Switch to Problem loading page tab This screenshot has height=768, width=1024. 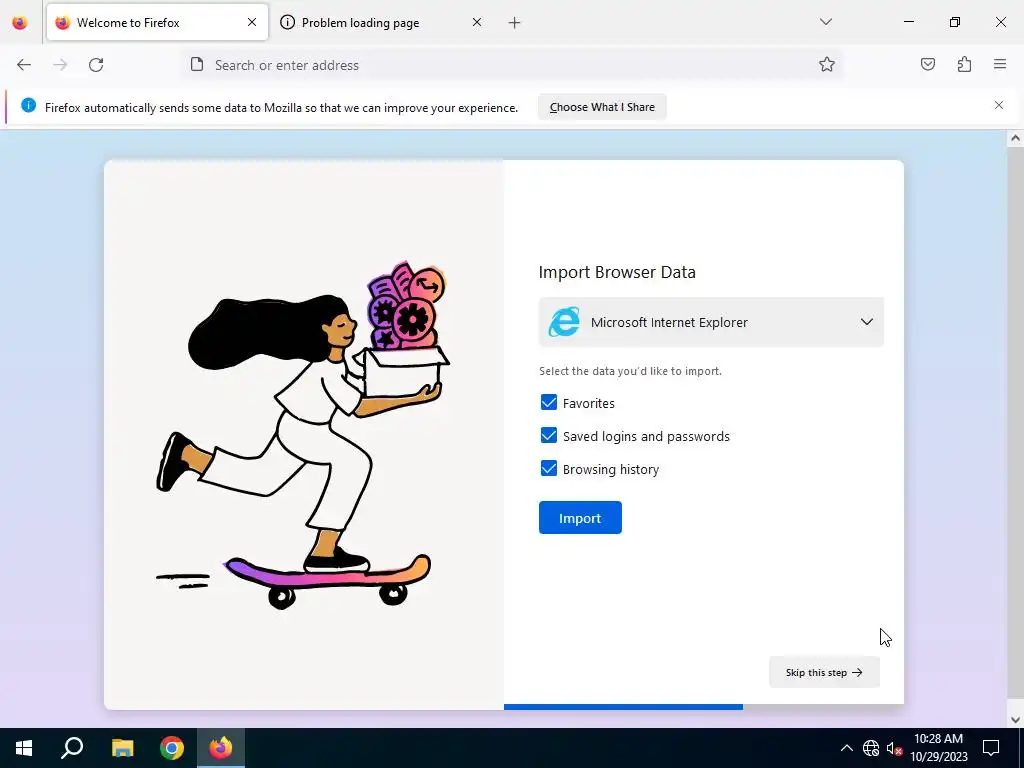382,23
